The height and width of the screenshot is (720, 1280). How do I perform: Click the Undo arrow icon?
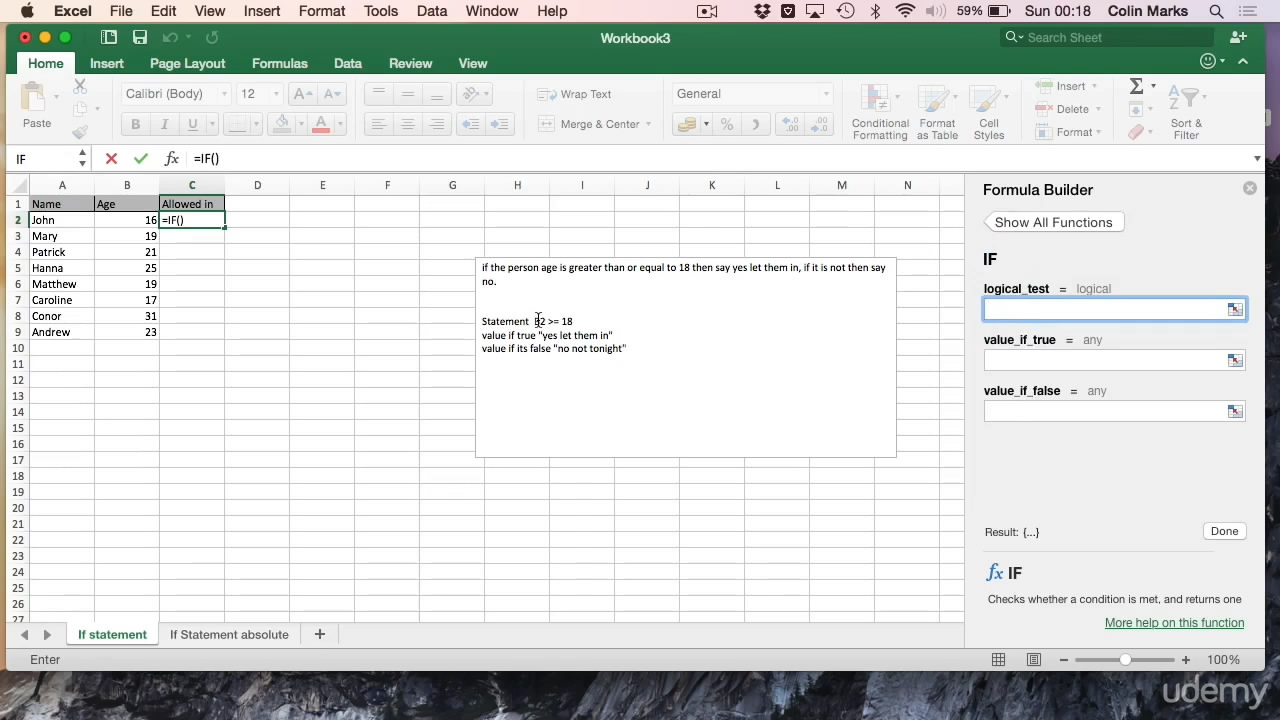[x=169, y=37]
